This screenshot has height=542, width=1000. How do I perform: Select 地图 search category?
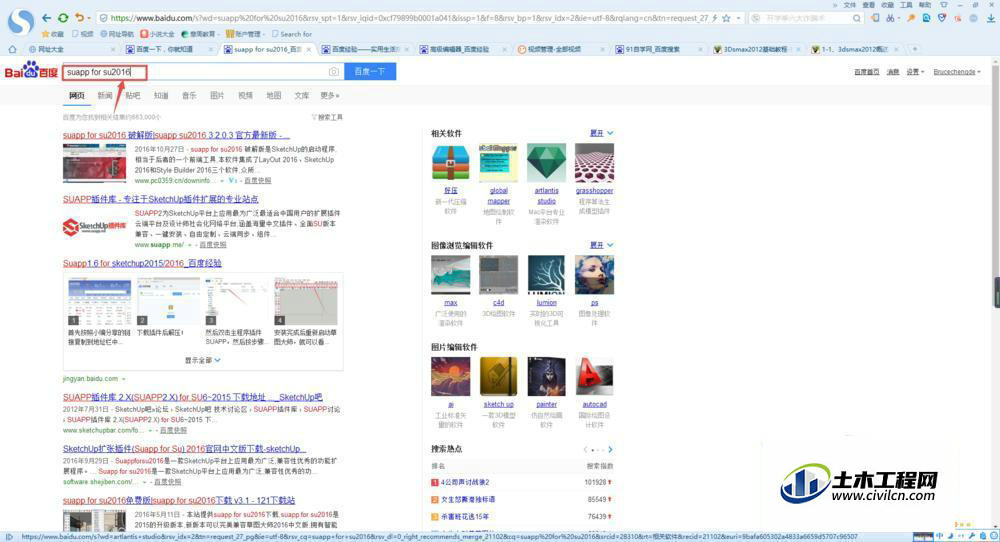[x=274, y=96]
